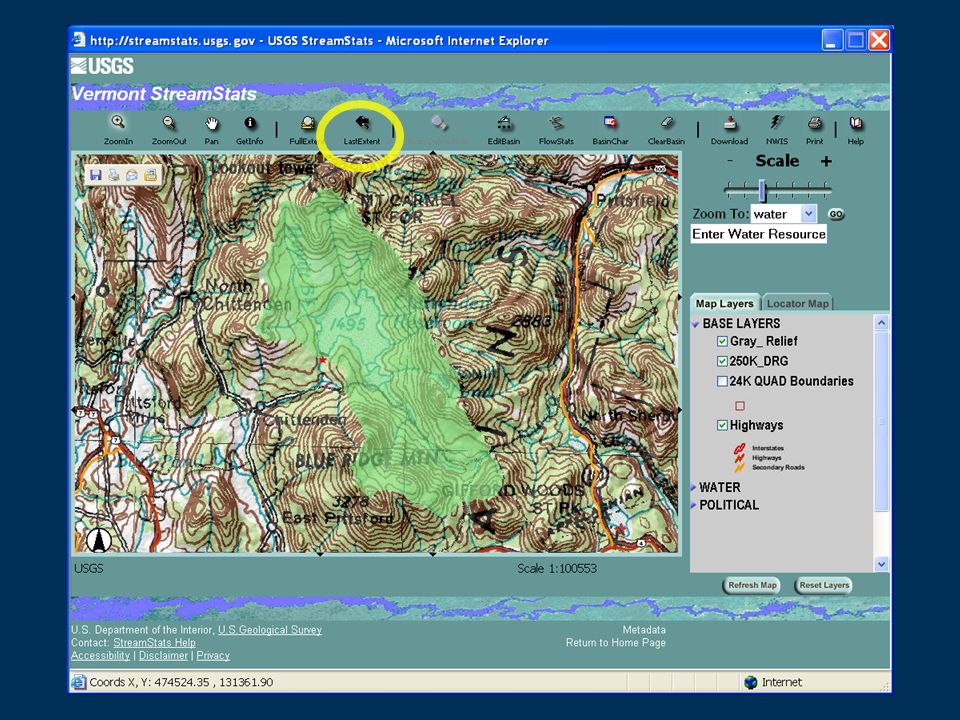Click layer list scroll down arrow
This screenshot has height=720, width=960.
(881, 564)
